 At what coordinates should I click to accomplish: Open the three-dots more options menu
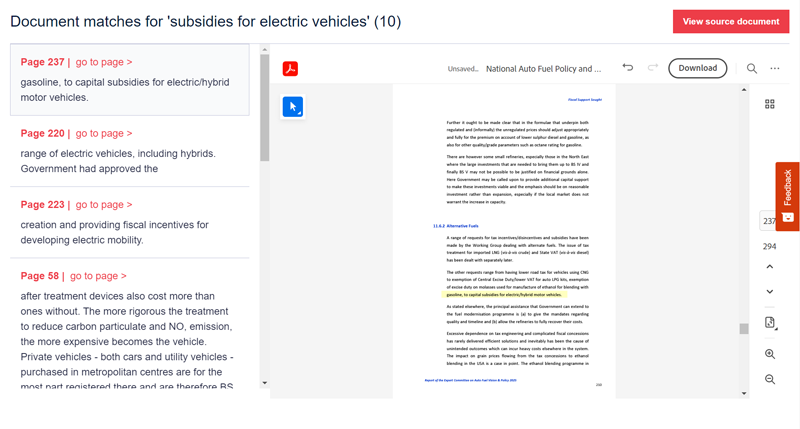775,68
